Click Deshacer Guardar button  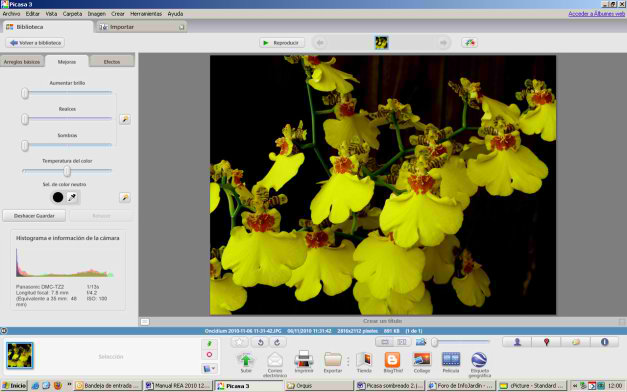(34, 216)
